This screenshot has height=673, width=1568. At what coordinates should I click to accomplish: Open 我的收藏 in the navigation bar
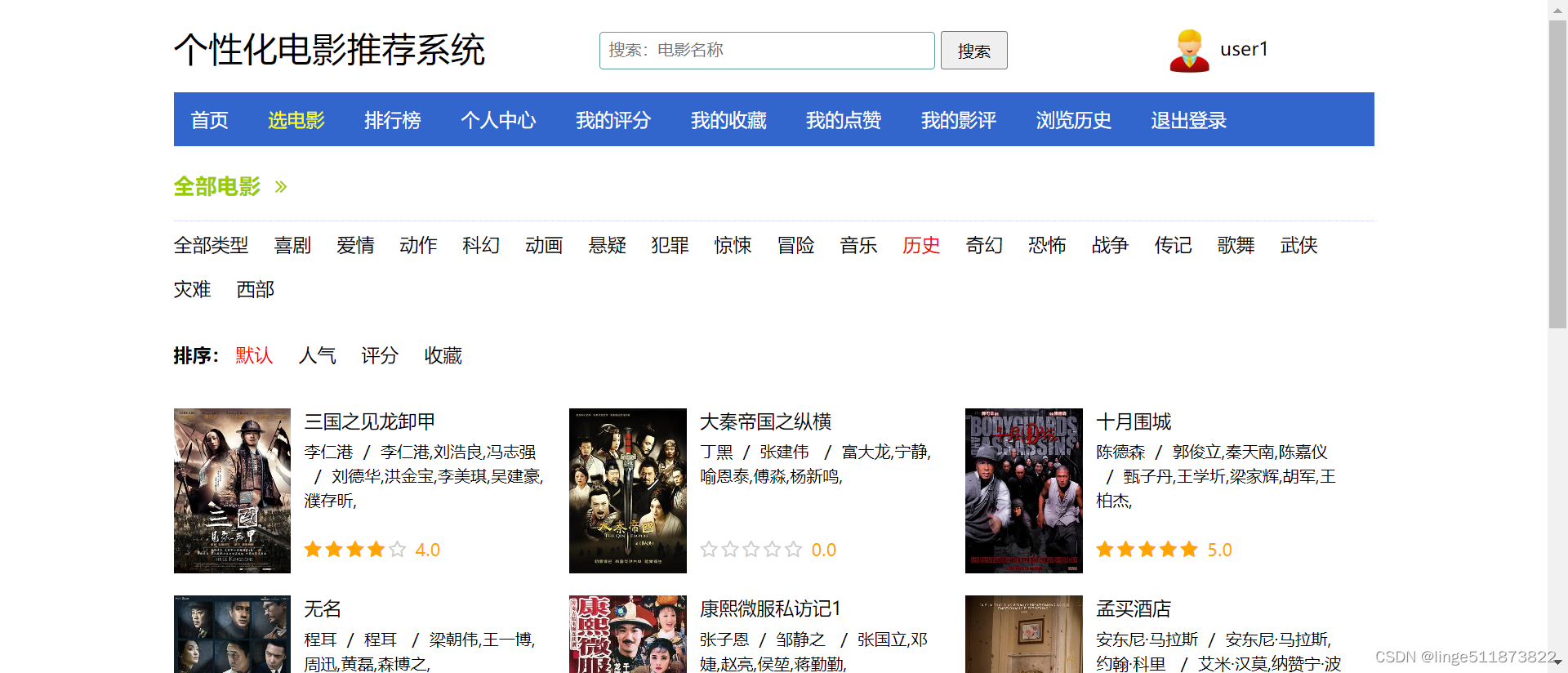(728, 120)
